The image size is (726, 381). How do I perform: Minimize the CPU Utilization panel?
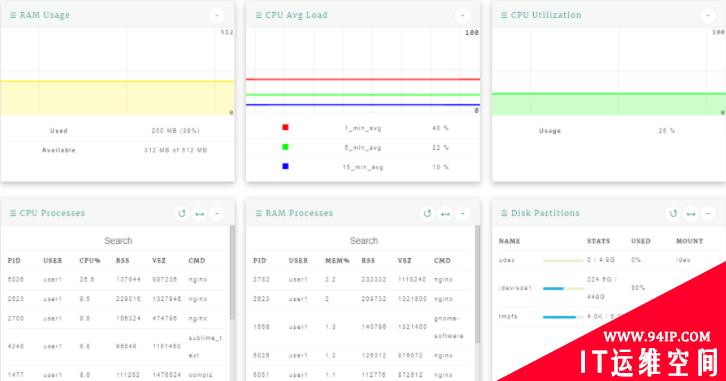(708, 15)
